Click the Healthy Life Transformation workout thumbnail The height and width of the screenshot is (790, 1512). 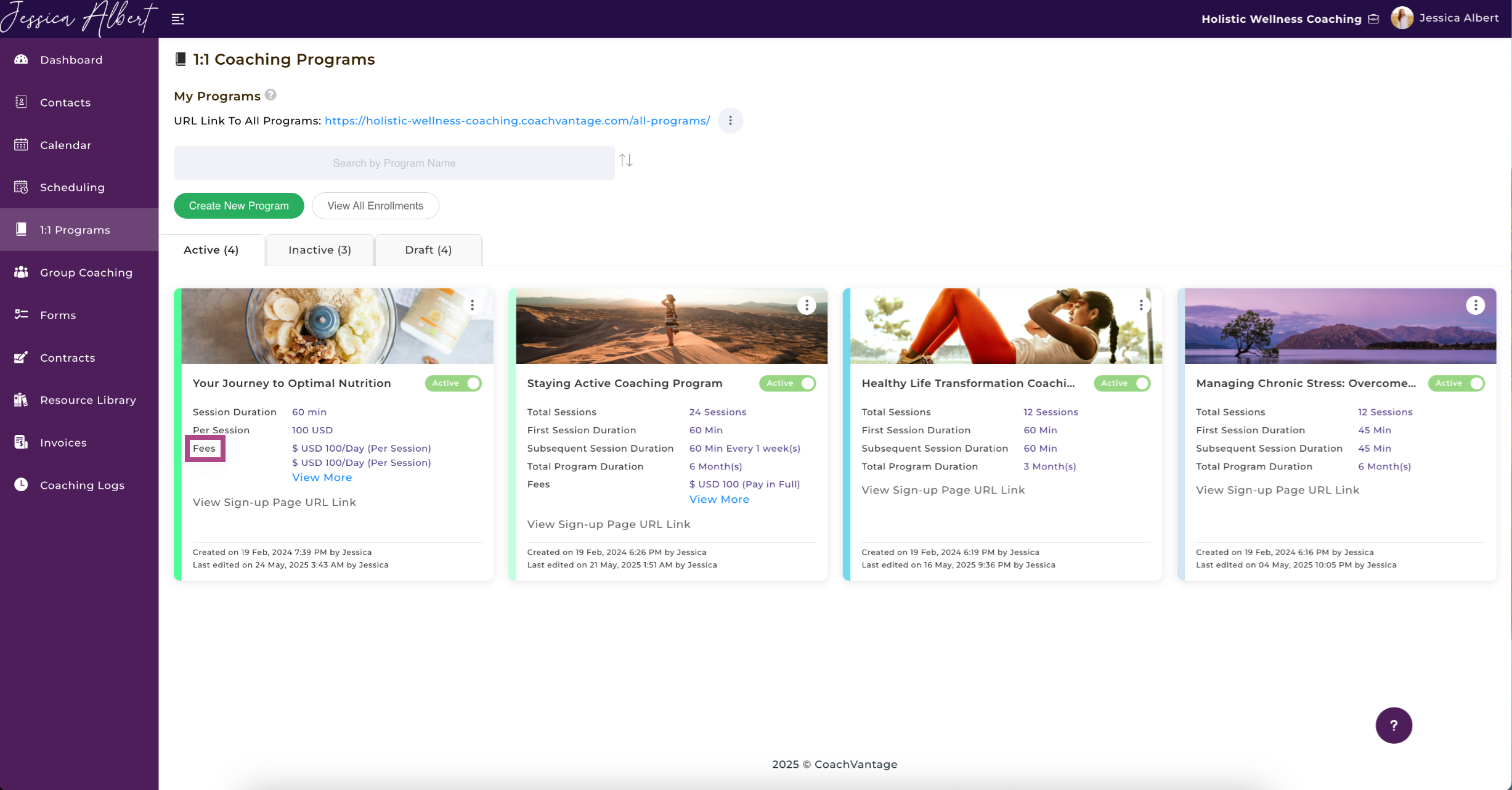1006,326
